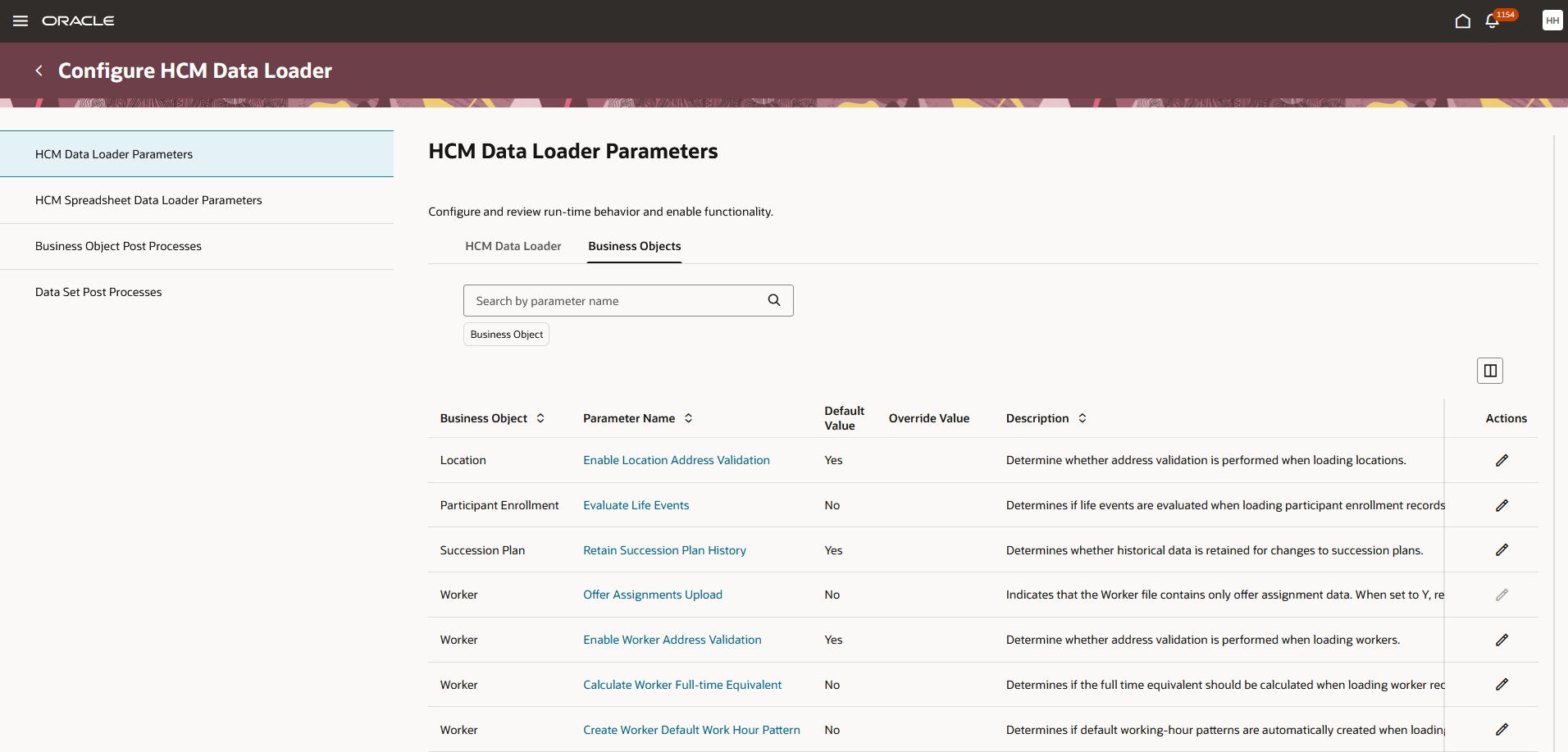Open the hamburger navigation menu
The image size is (1568, 752).
(21, 21)
